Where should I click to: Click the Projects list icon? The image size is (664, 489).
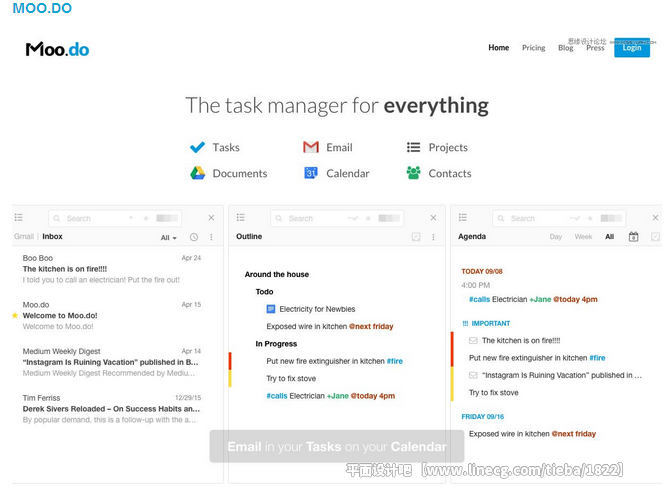click(x=413, y=147)
